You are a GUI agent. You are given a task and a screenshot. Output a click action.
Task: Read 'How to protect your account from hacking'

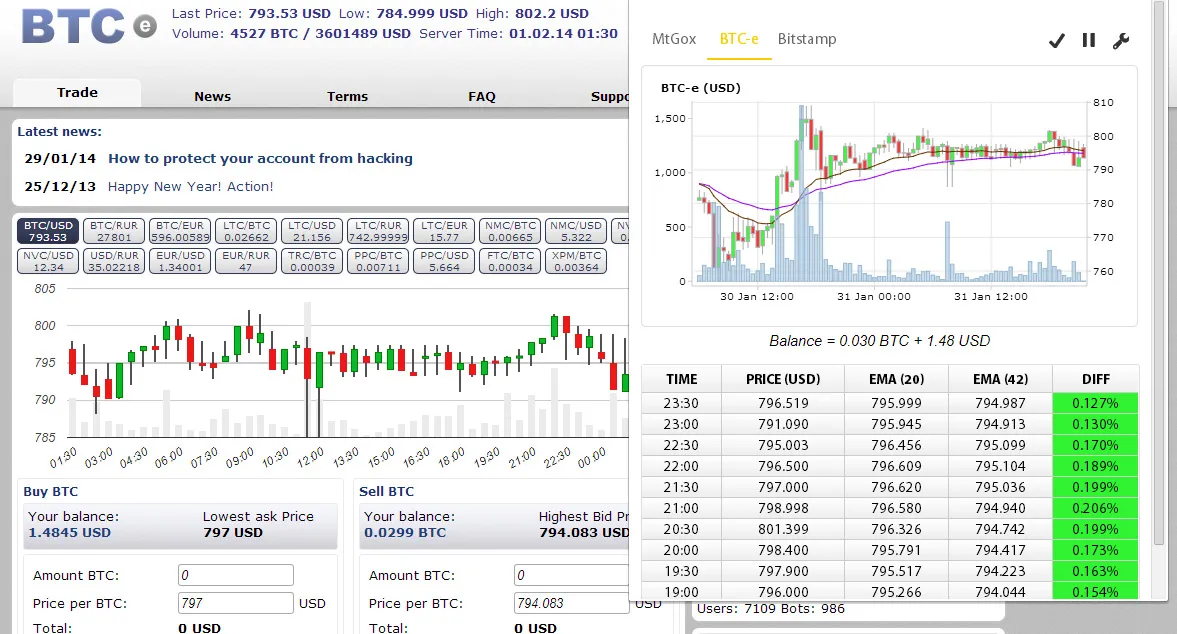coord(260,158)
